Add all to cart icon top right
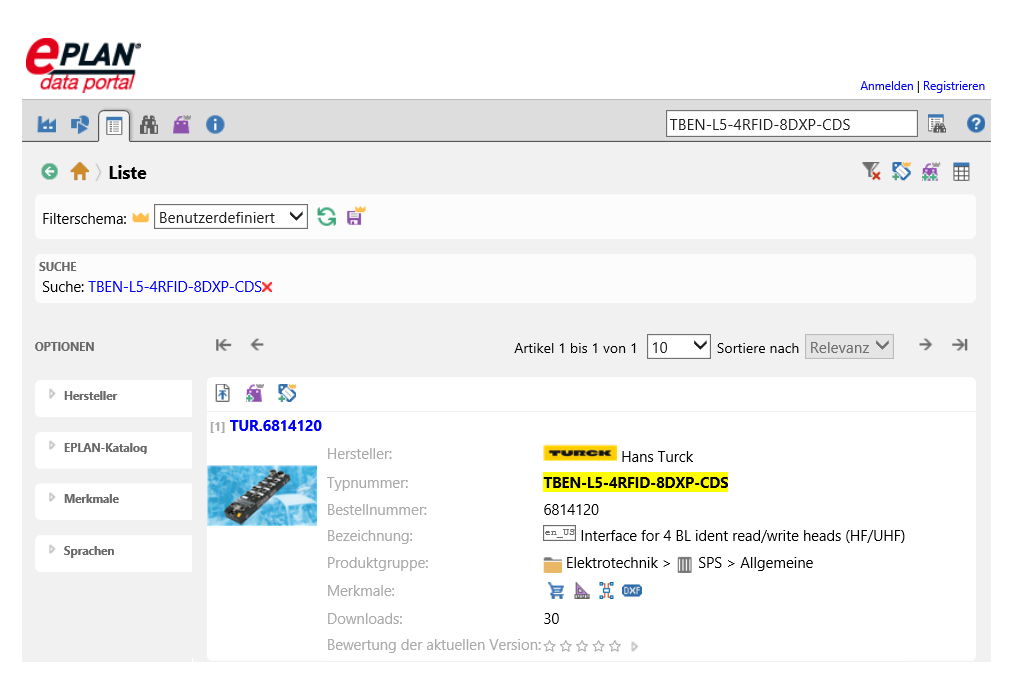Viewport: 1018px width, 678px height. (x=931, y=171)
